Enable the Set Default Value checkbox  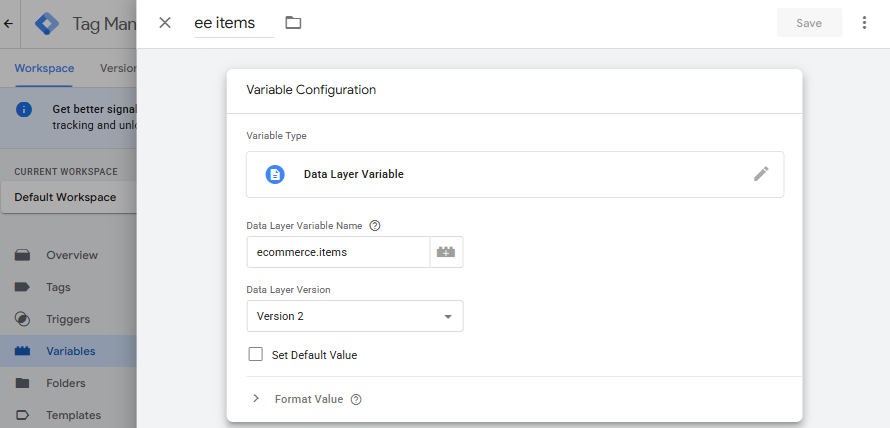click(x=255, y=354)
